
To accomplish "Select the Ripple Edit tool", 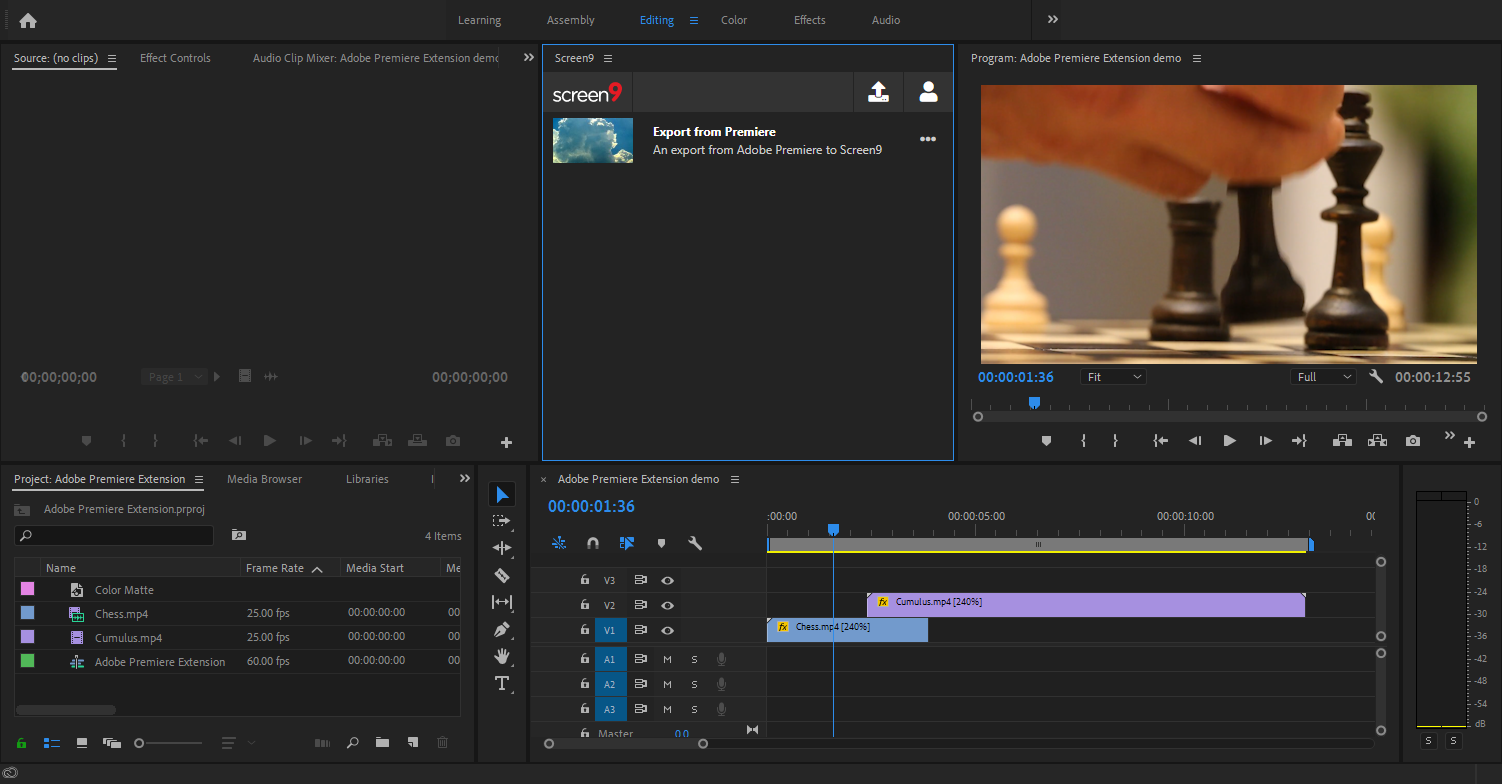I will point(502,548).
